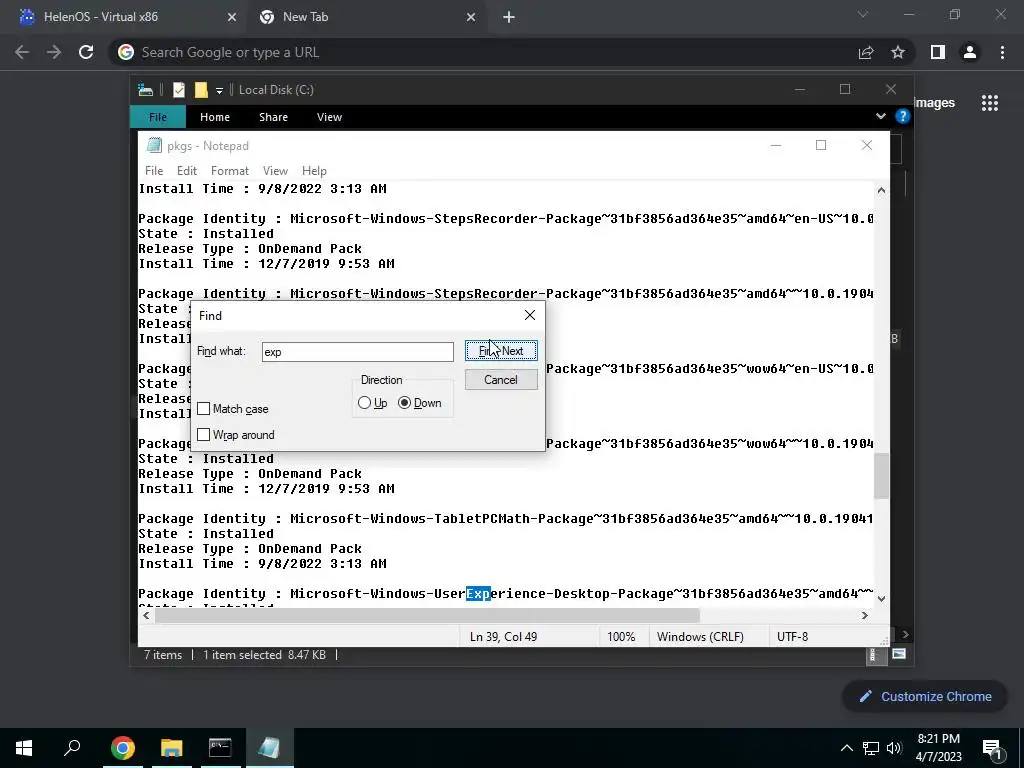Image resolution: width=1024 pixels, height=768 pixels.
Task: Open File Explorer from the taskbar
Action: (171, 748)
